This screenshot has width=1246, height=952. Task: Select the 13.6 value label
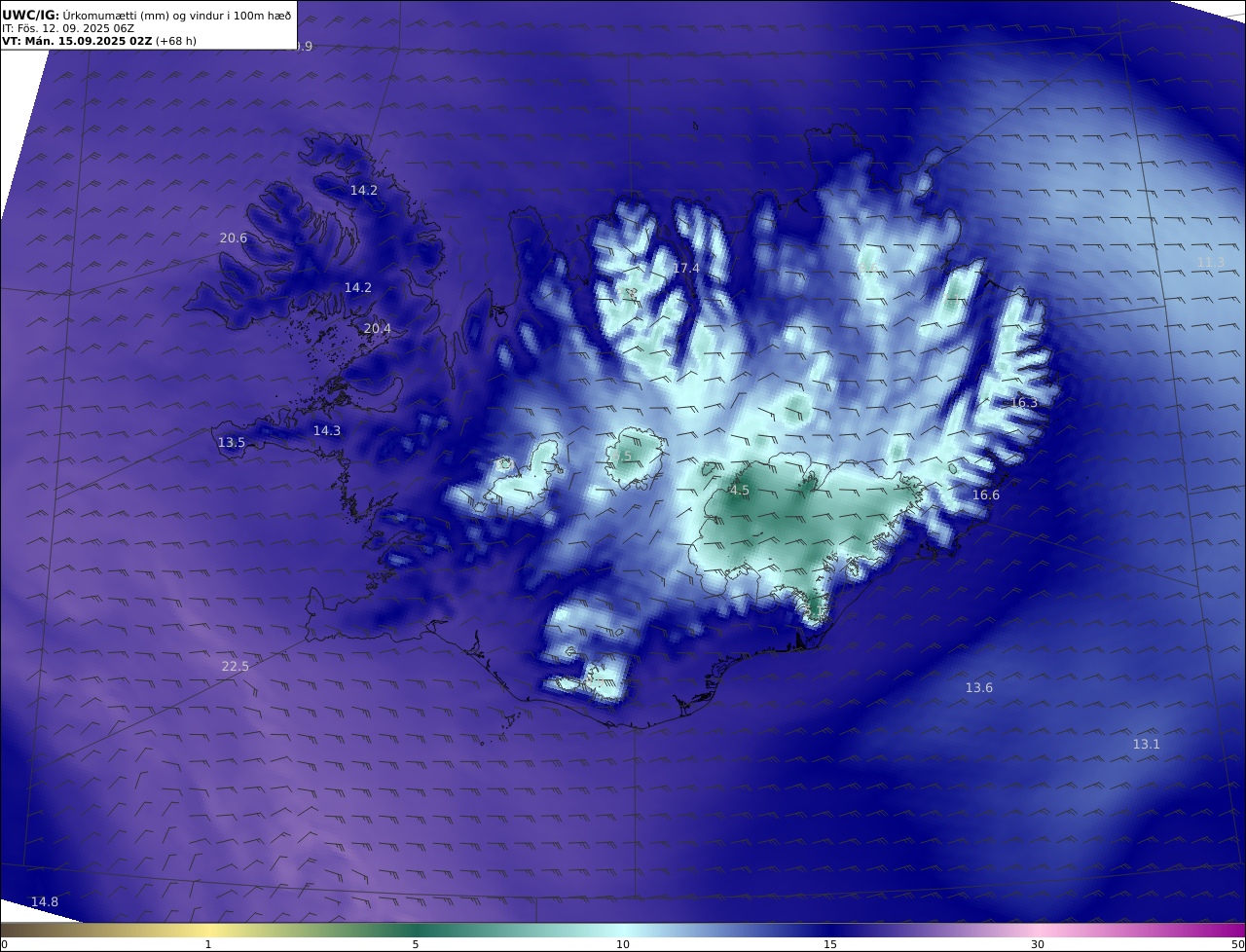(x=979, y=688)
